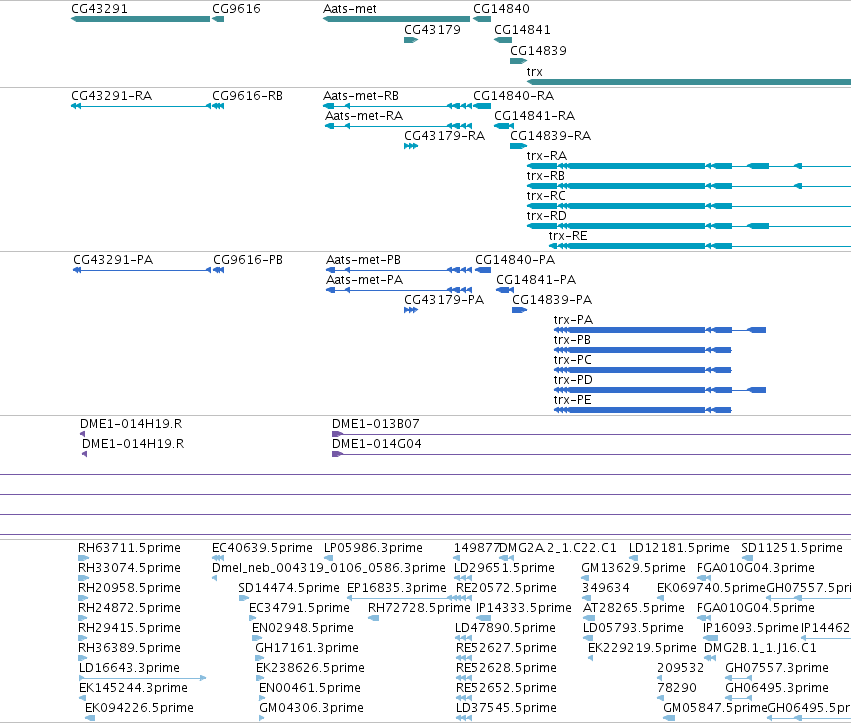851x723 pixels.
Task: Click the CG9616-PB protein label
Action: click(x=248, y=259)
